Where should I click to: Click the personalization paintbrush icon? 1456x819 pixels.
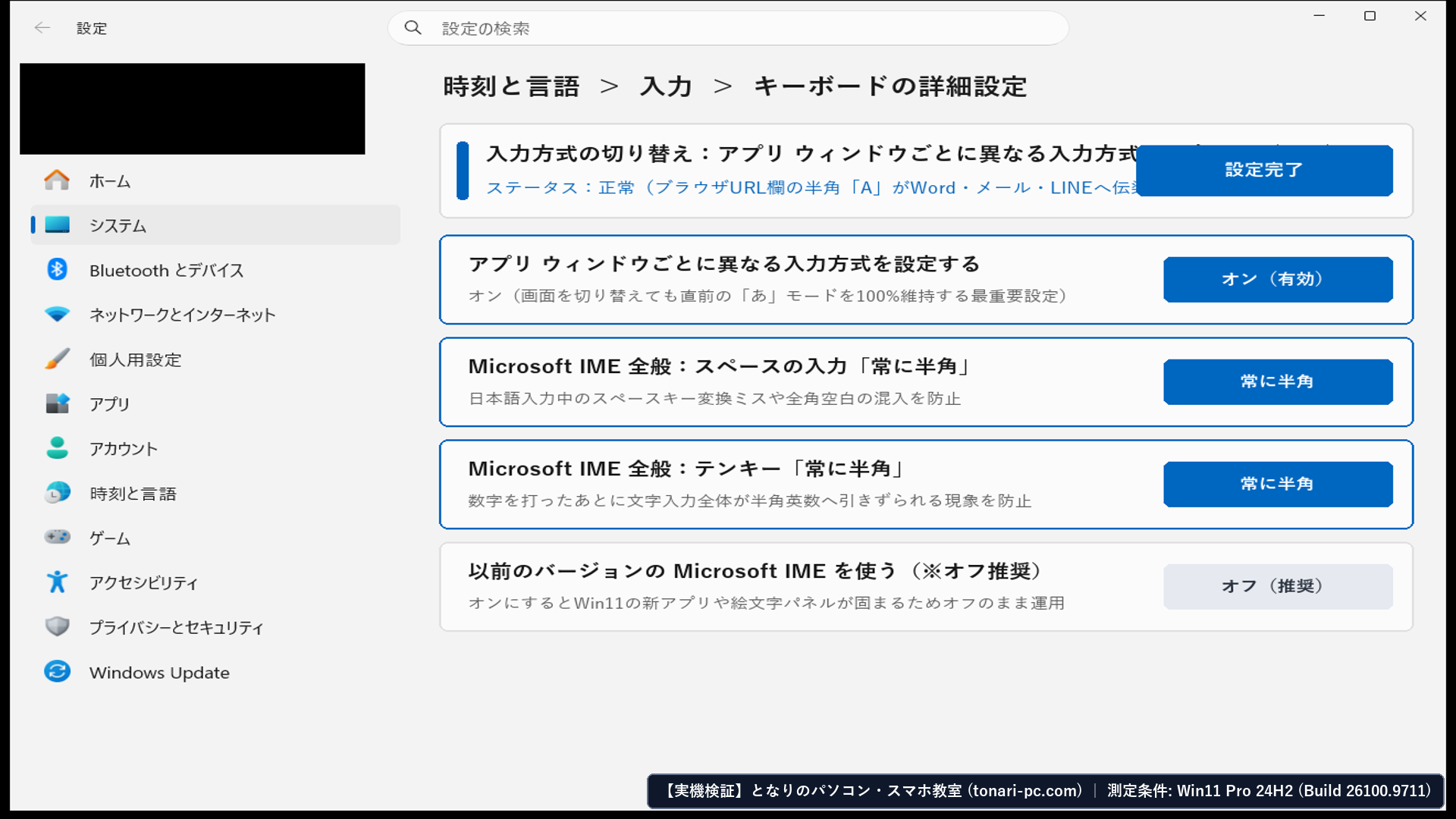tap(57, 359)
